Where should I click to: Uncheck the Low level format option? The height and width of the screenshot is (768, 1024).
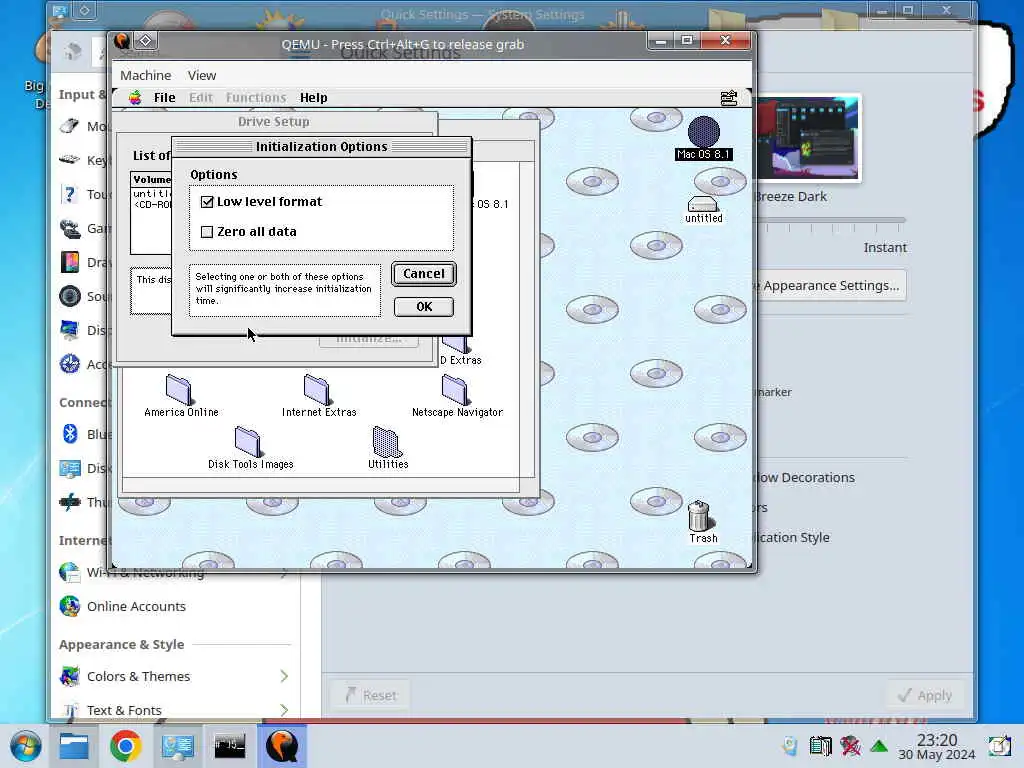207,202
